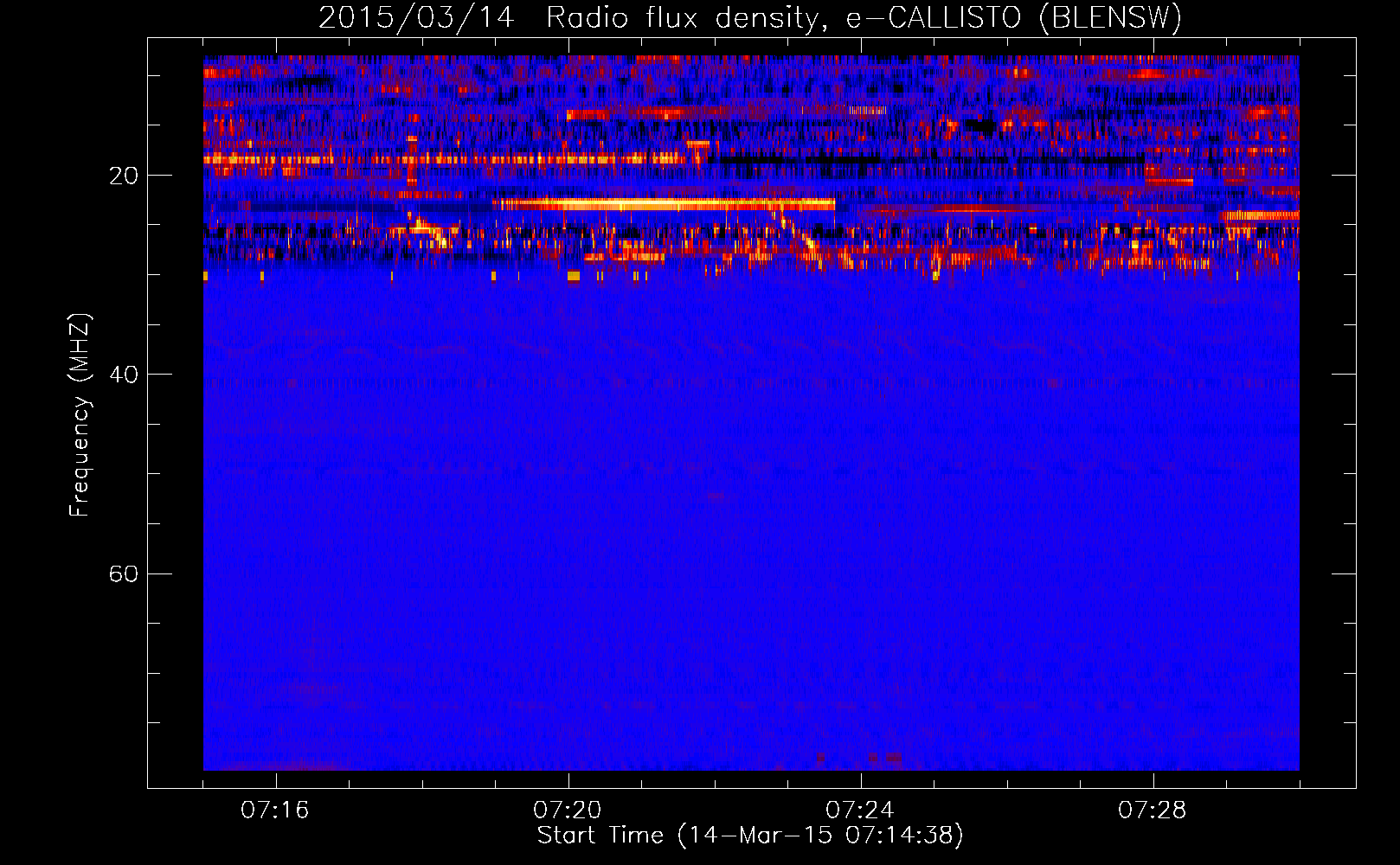The height and width of the screenshot is (865, 1400).
Task: Click the '20' frequency tick label
Action: point(123,176)
